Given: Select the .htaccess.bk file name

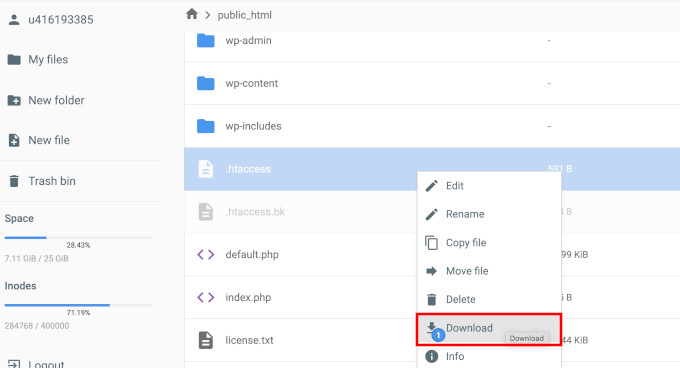Looking at the screenshot, I should click(255, 212).
